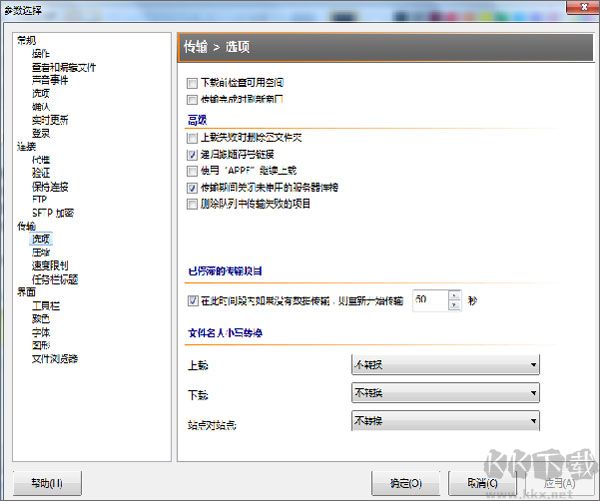Select 代理 tree item
This screenshot has width=600, height=501.
(41, 160)
